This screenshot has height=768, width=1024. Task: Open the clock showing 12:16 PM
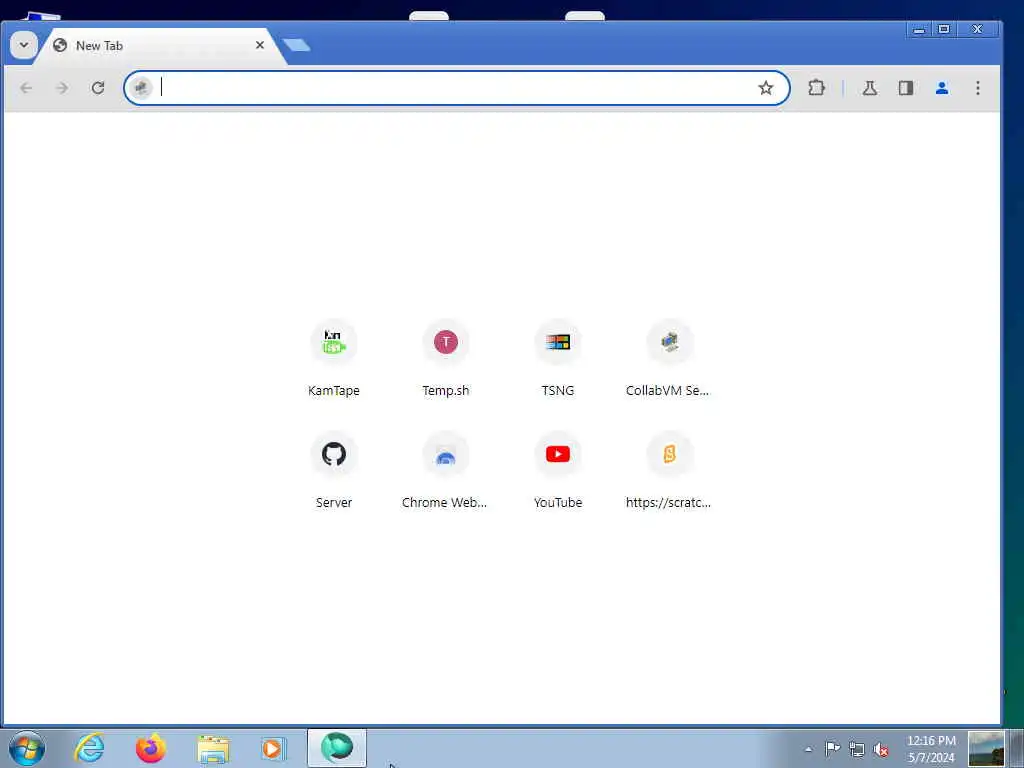tap(931, 749)
